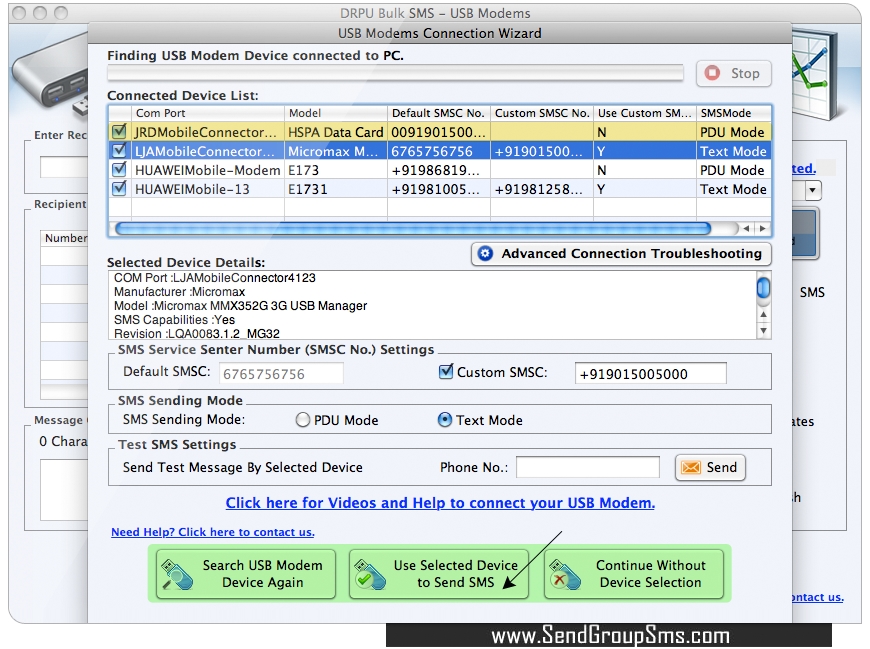Click the chart icon behind the wizard

point(814,75)
